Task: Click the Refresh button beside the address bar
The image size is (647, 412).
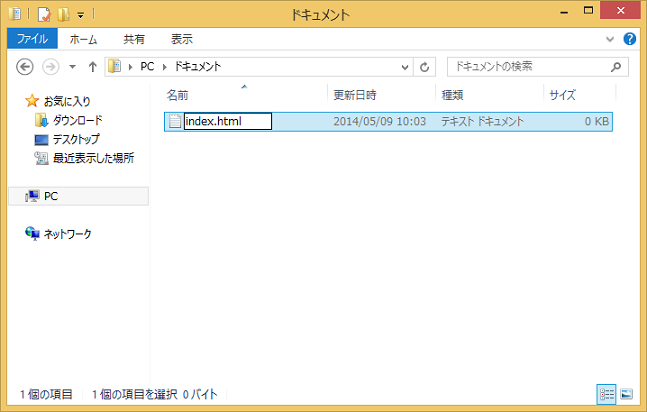Action: (426, 67)
